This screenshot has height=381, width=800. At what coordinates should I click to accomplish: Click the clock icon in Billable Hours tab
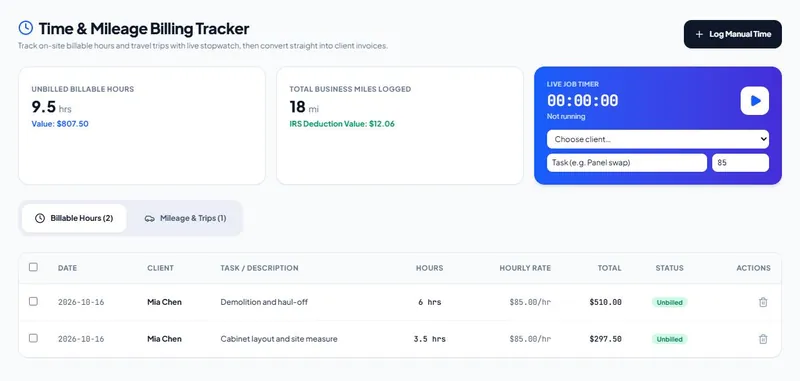click(40, 218)
